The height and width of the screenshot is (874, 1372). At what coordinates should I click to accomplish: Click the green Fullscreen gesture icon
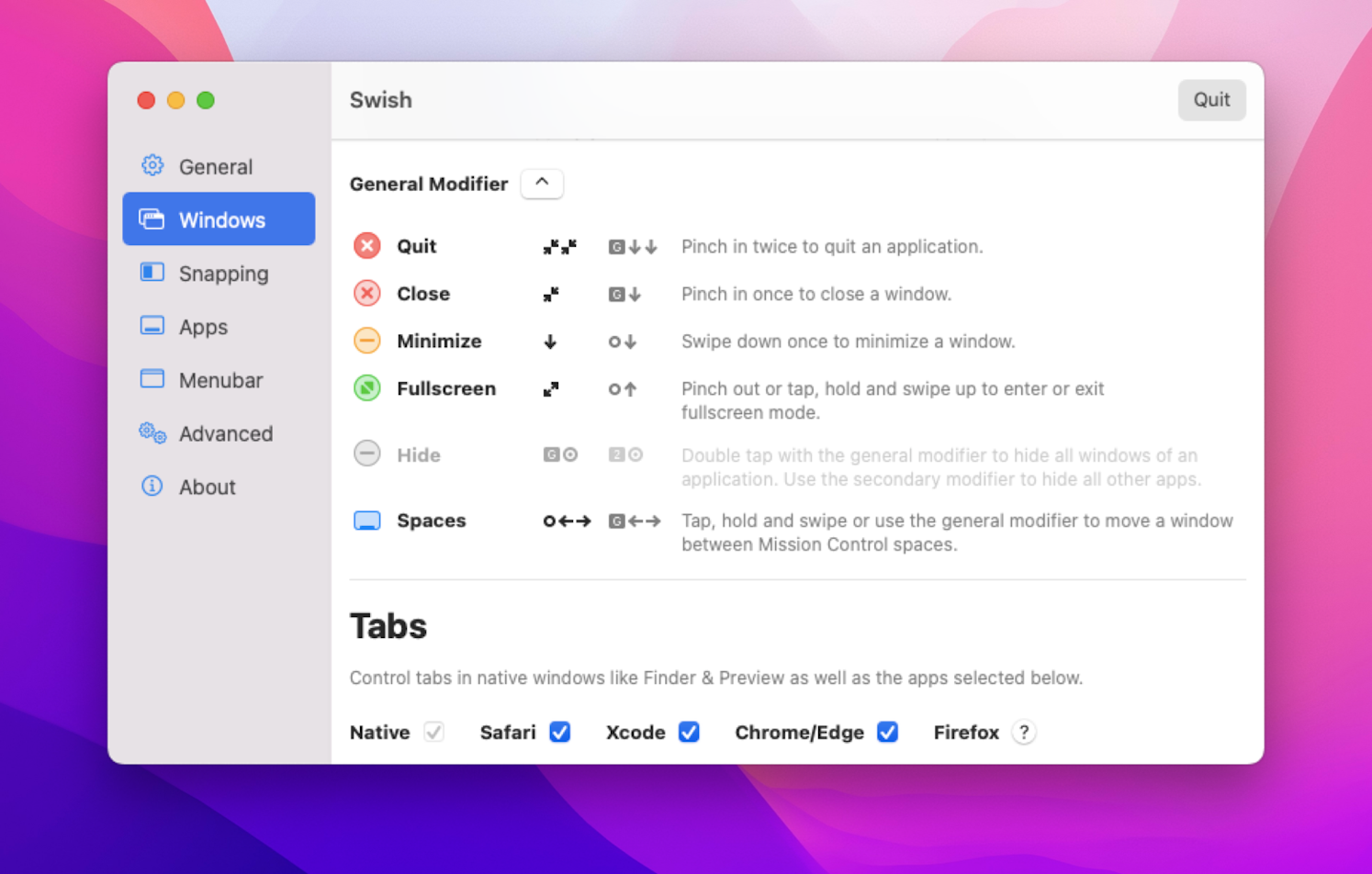(x=366, y=387)
